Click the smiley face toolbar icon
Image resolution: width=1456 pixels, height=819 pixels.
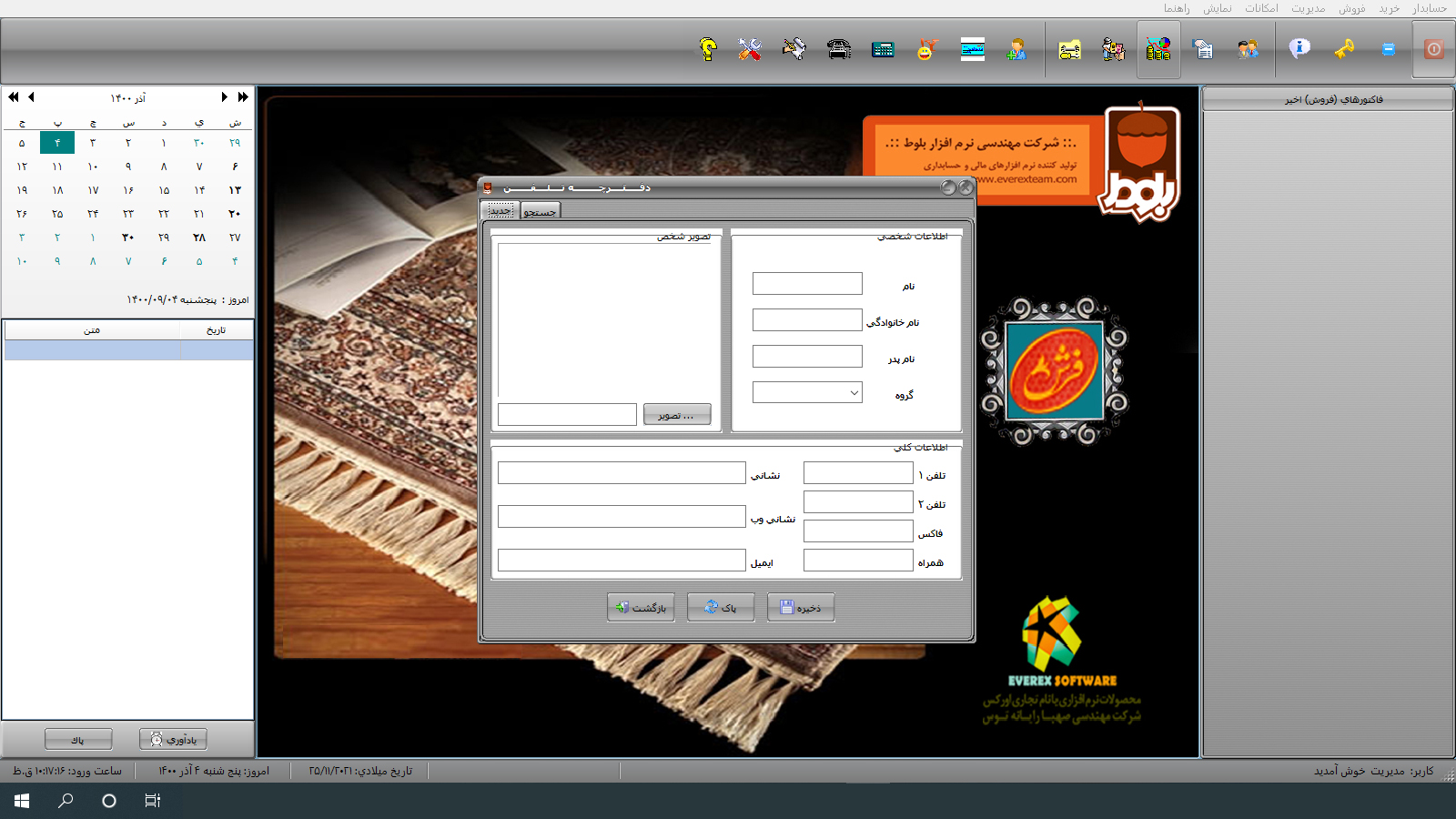(x=926, y=49)
